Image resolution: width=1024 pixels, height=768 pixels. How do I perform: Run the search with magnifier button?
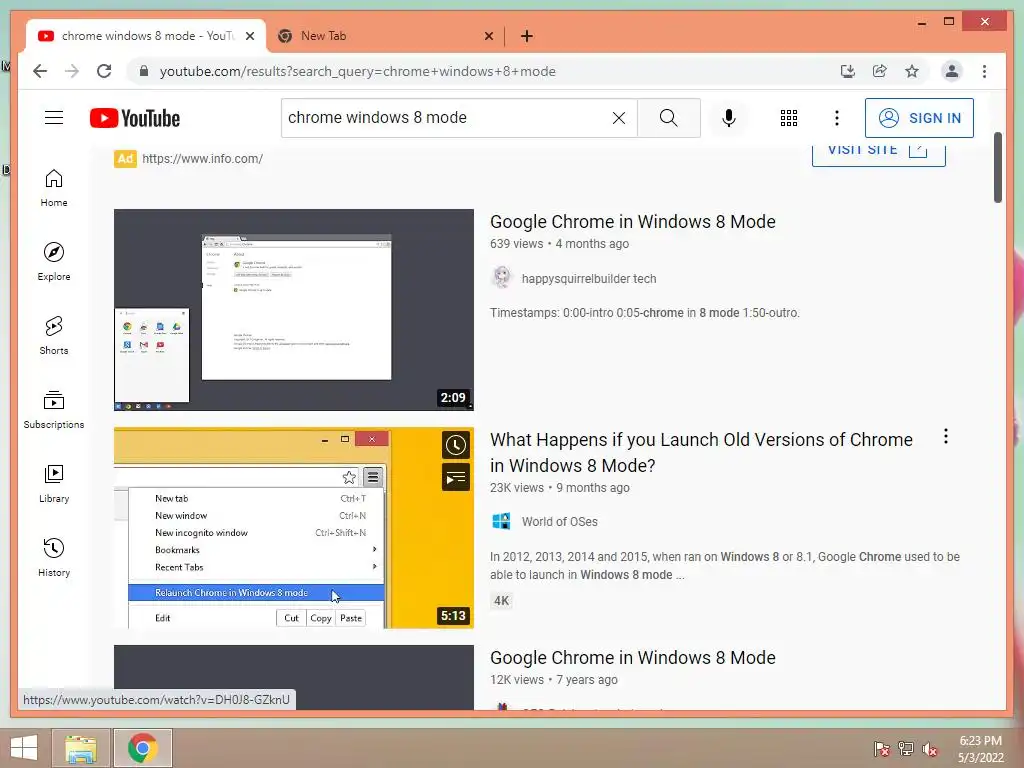[669, 118]
